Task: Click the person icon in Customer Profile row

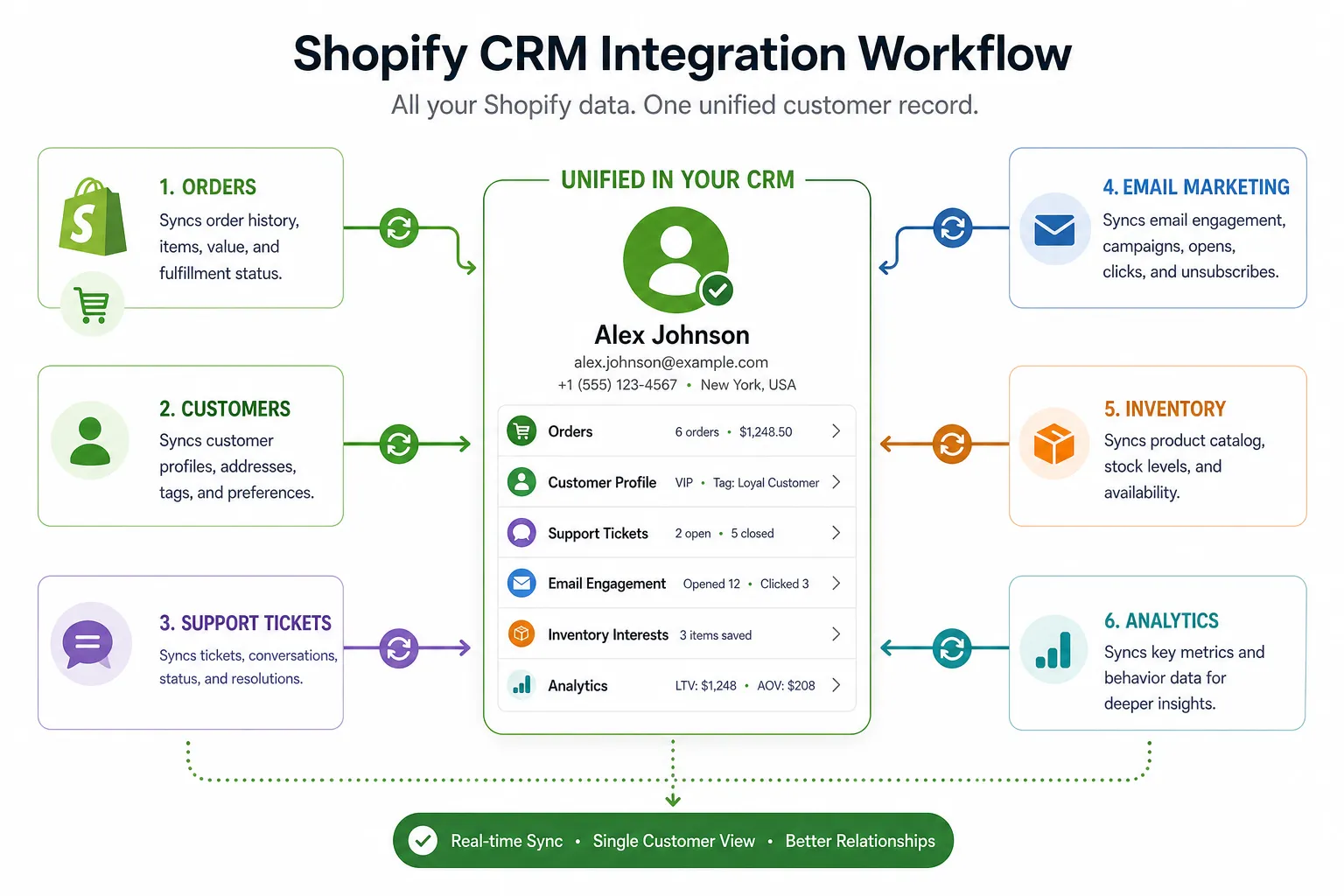Action: pos(521,481)
